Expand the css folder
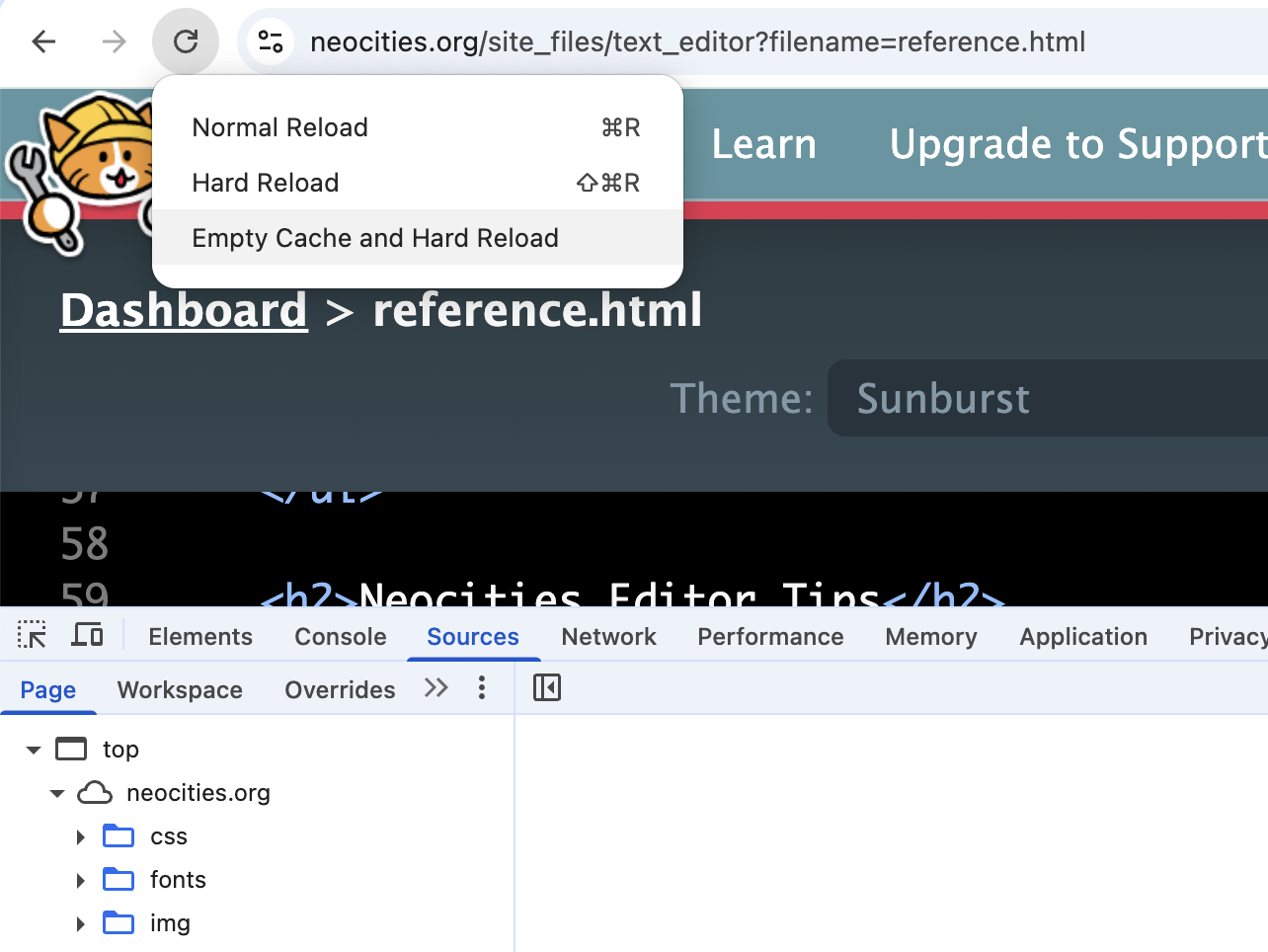The width and height of the screenshot is (1268, 952). [81, 836]
